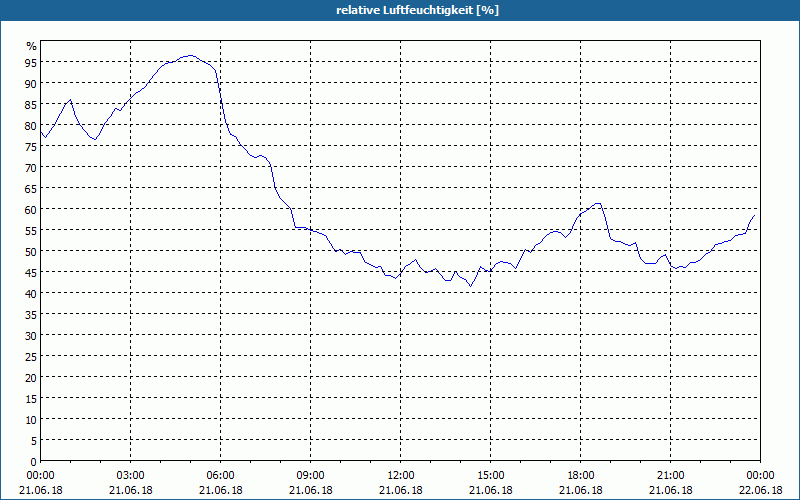Select the 85 y-axis label

coord(31,104)
